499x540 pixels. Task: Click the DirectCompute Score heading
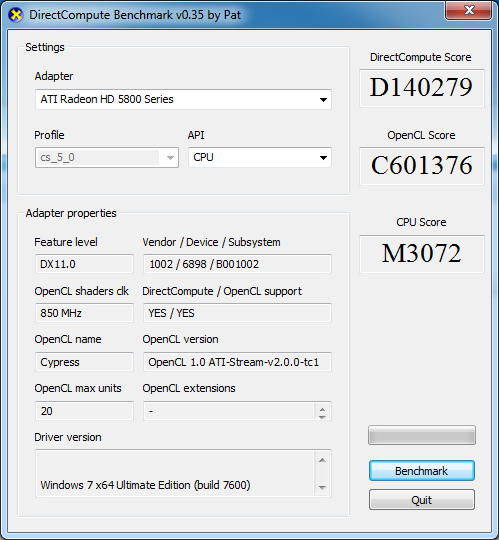(420, 57)
